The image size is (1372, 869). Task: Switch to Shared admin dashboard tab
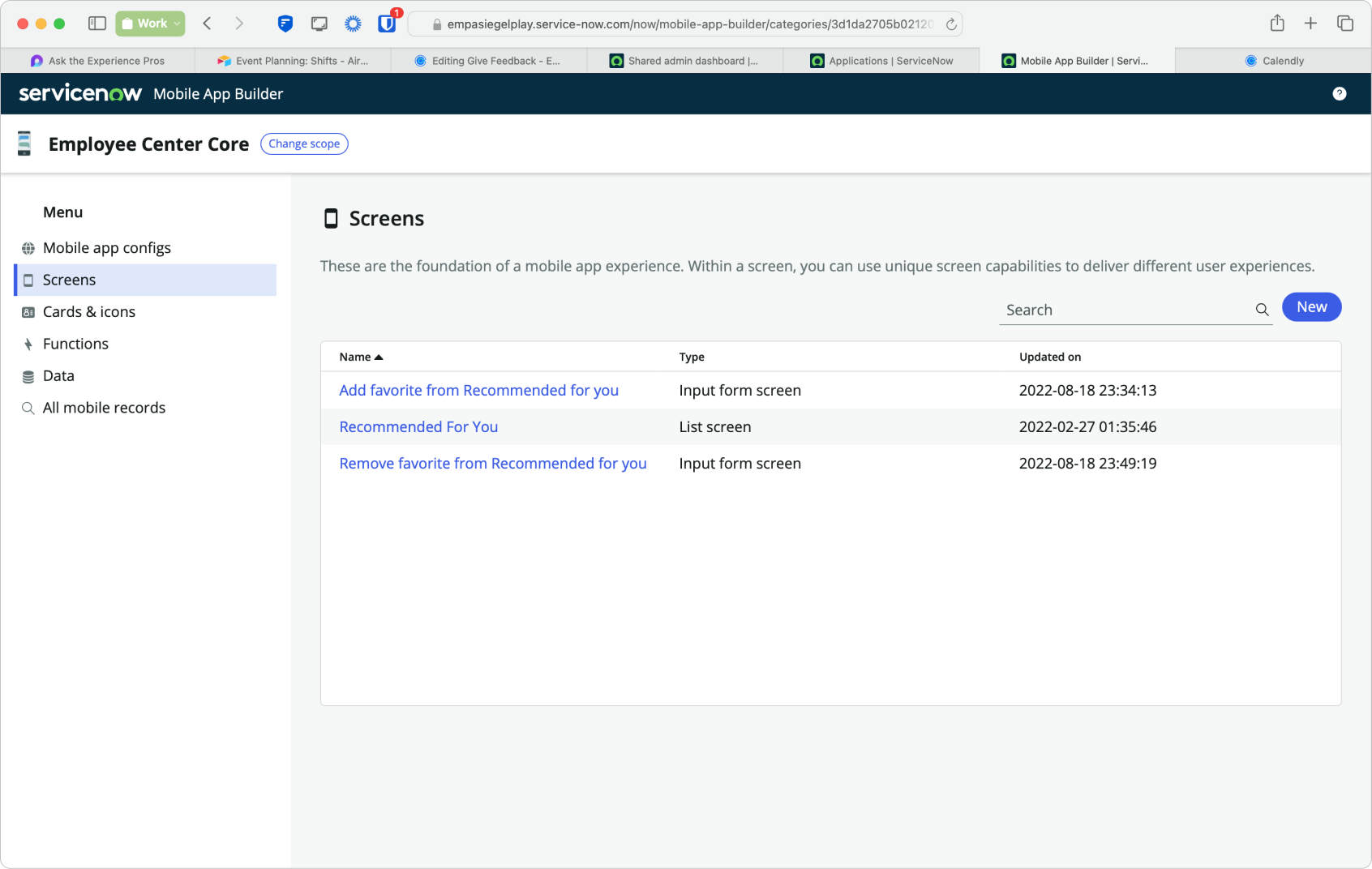[x=685, y=61]
